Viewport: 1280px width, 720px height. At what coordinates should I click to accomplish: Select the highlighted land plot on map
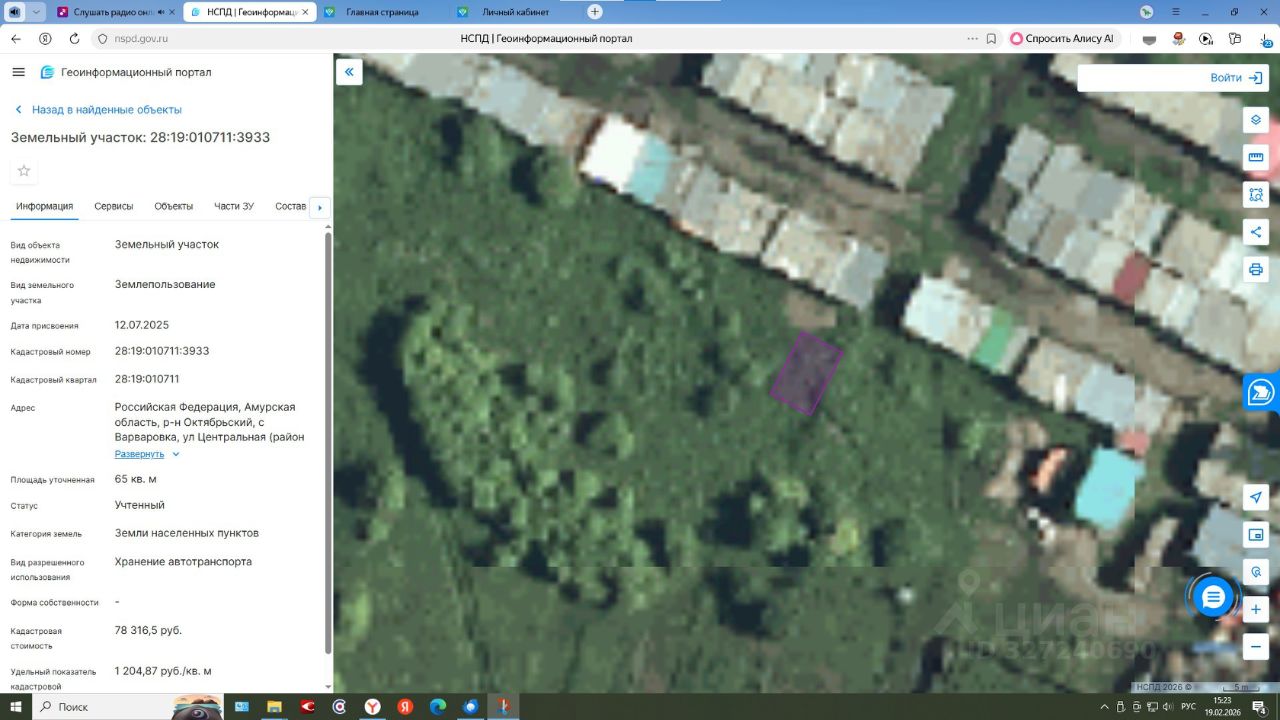[x=806, y=373]
